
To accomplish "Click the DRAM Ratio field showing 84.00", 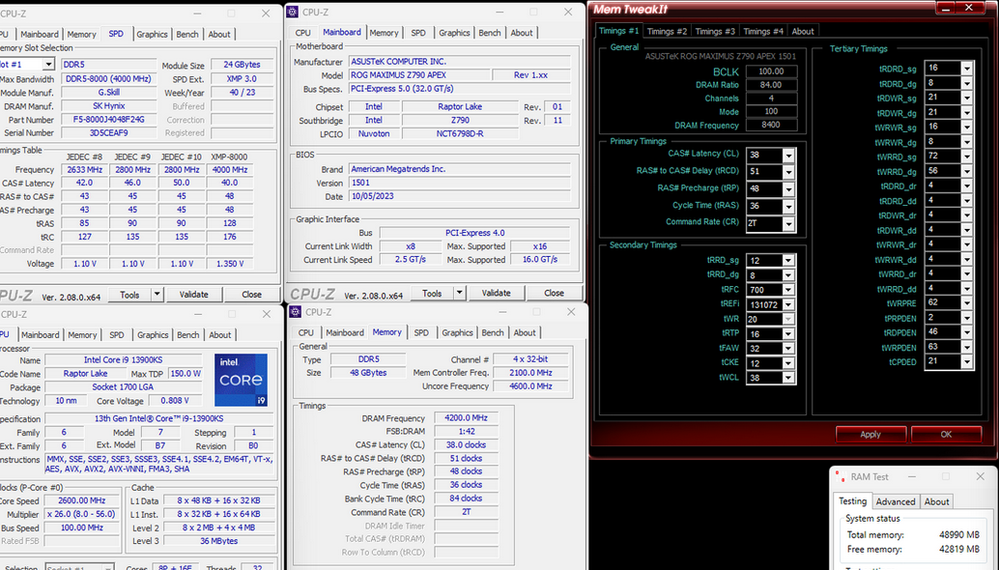I will click(x=771, y=85).
